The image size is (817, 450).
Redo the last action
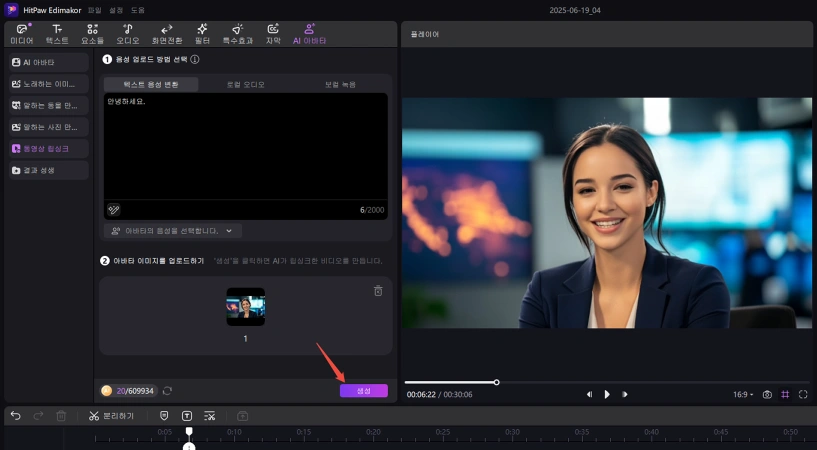click(38, 416)
